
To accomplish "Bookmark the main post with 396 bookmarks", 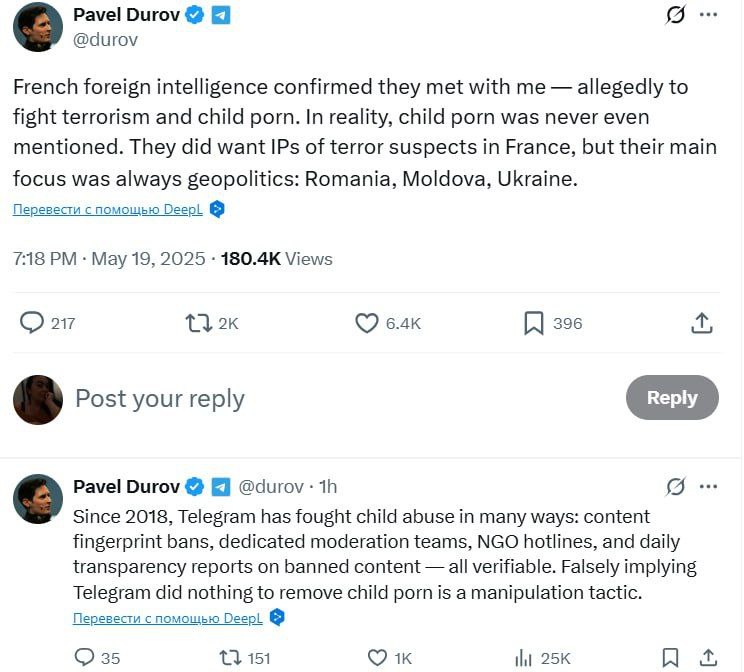I will (534, 323).
